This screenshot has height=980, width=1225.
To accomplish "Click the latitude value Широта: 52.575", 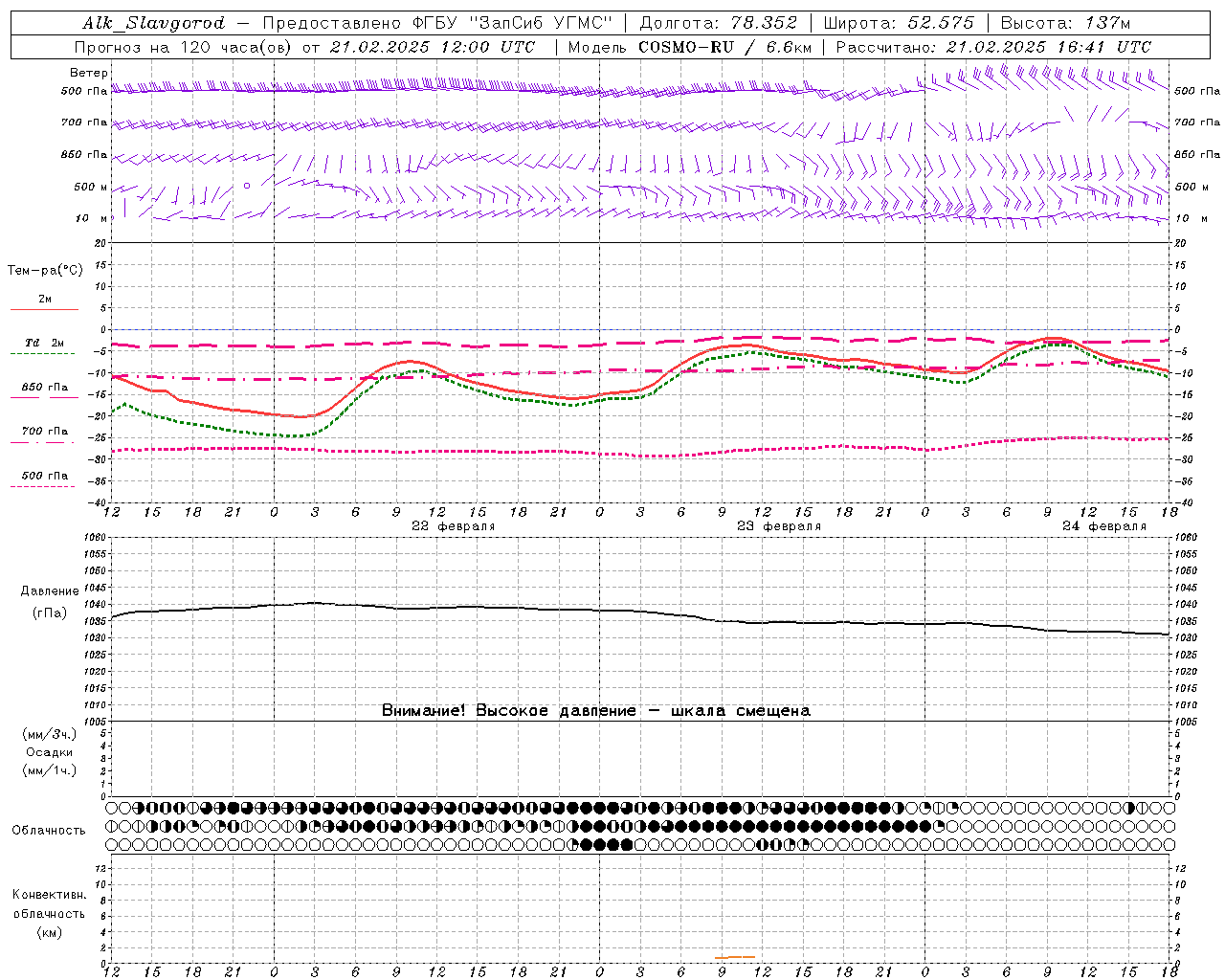I will point(899,23).
